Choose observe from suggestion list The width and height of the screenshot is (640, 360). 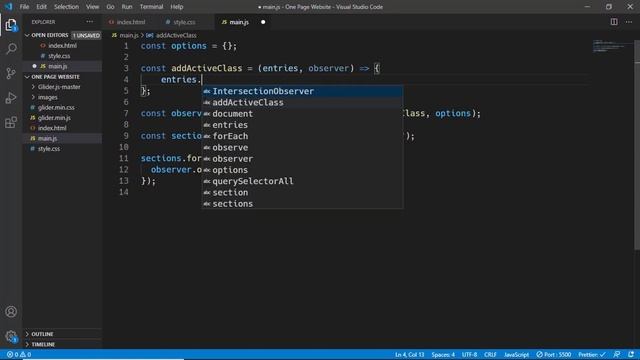coord(302,147)
